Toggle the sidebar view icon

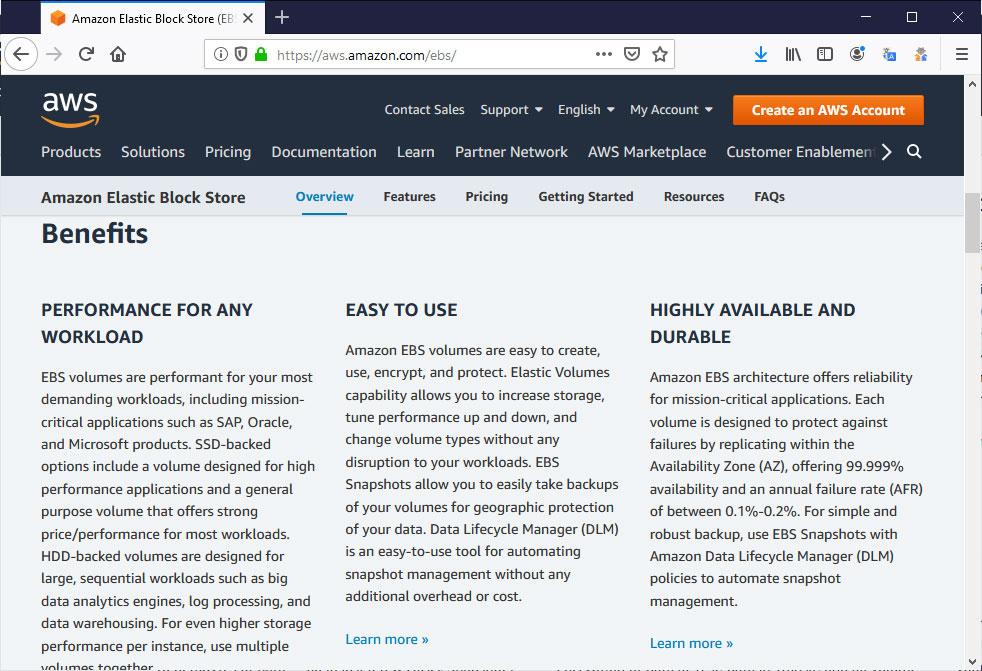[x=825, y=55]
